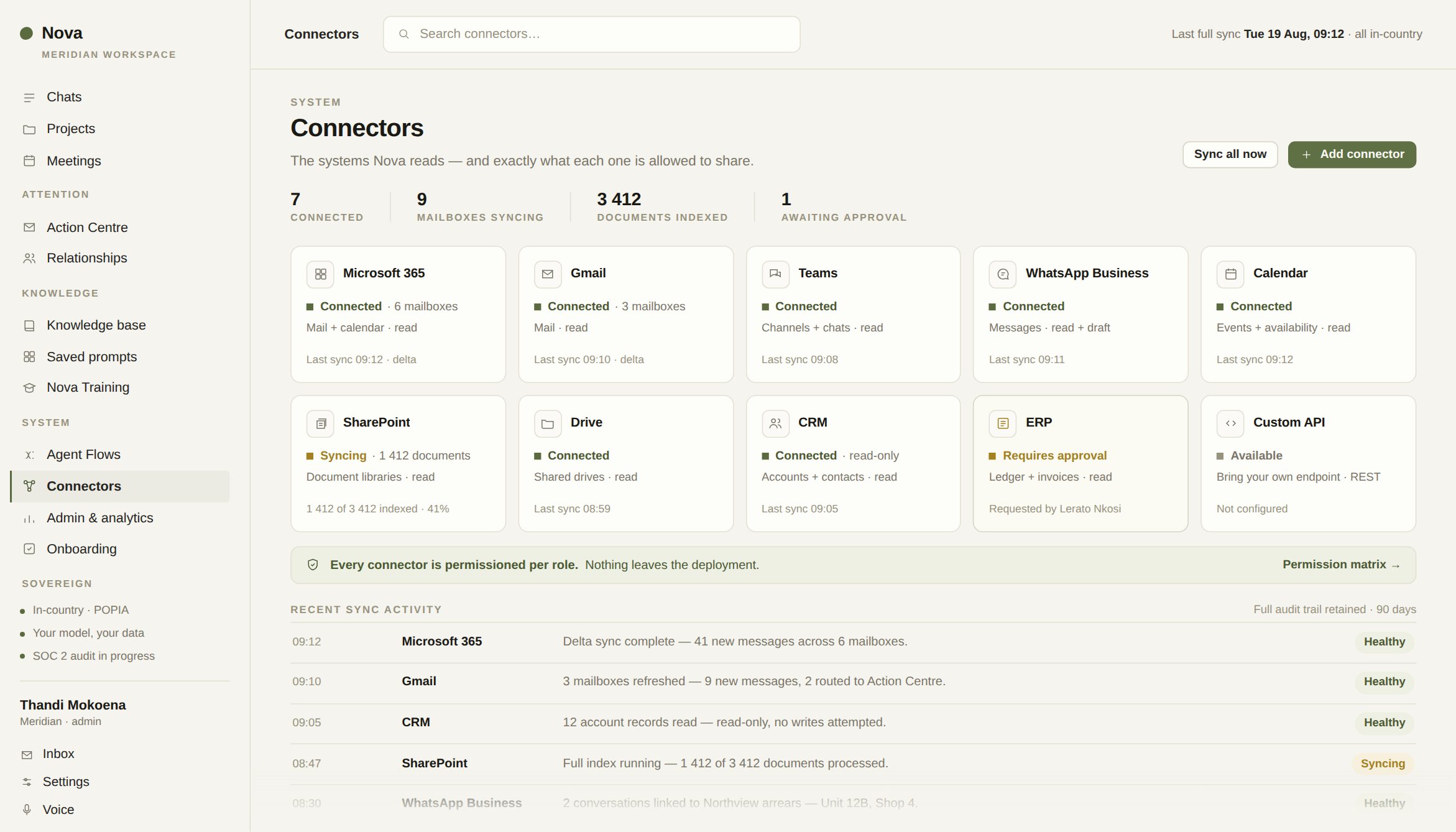Click the magnifier icon in the search box
The height and width of the screenshot is (832, 1456).
pos(403,34)
